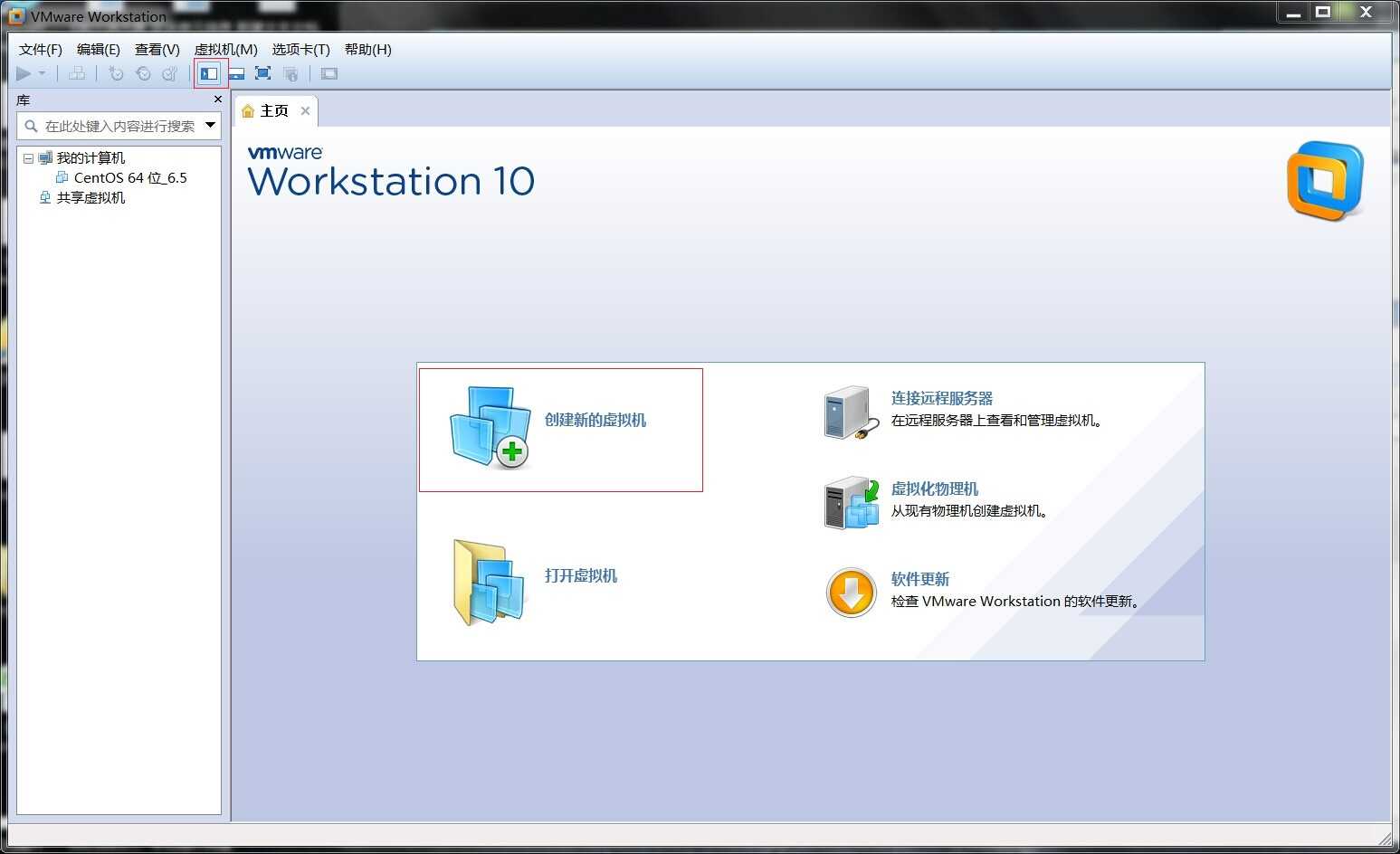Click the 软件更新 link
Screen dimensions: 1400x854
tap(920, 579)
